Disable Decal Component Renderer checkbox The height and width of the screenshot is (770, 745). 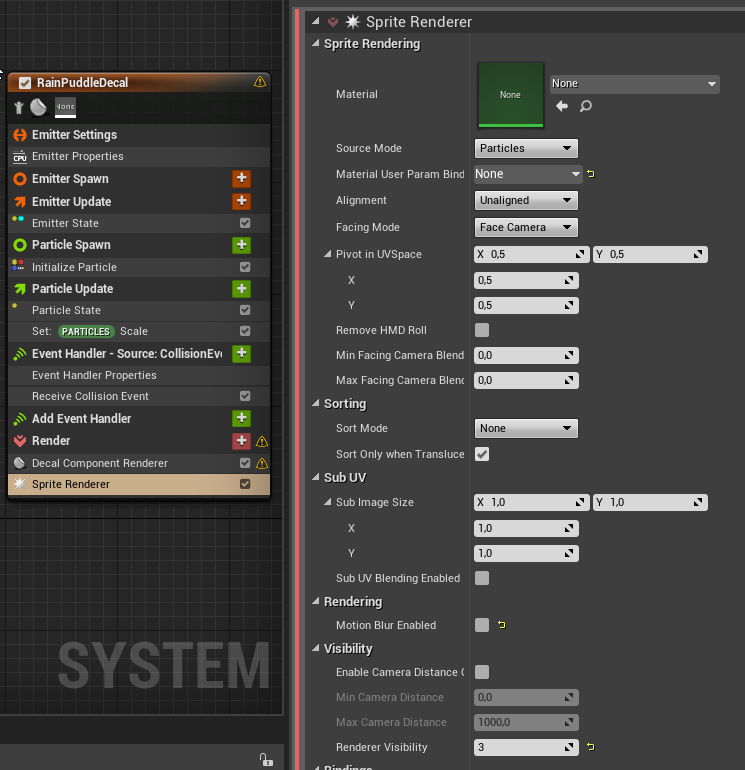pos(245,463)
